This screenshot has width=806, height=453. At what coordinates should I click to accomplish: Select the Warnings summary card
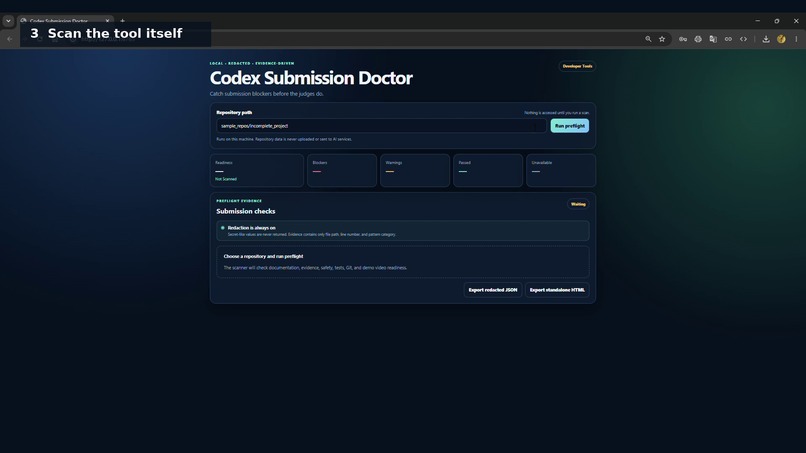click(415, 170)
